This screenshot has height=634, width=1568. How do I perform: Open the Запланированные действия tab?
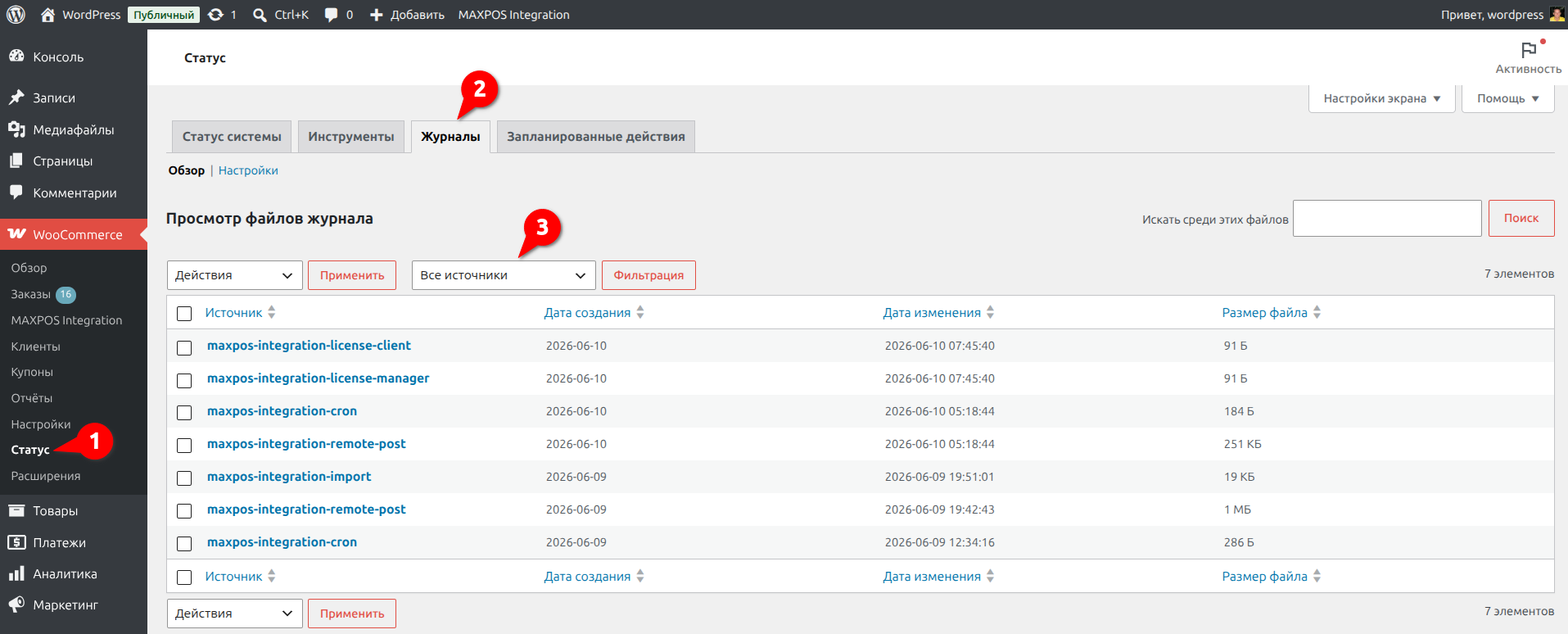(596, 137)
